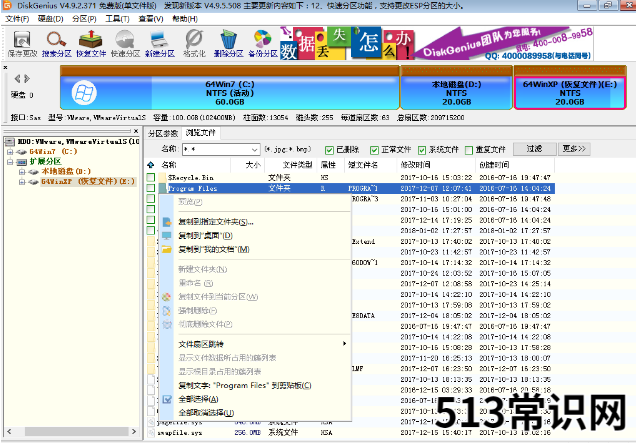Click the 过滤 filter button
This screenshot has width=636, height=443.
click(x=534, y=149)
